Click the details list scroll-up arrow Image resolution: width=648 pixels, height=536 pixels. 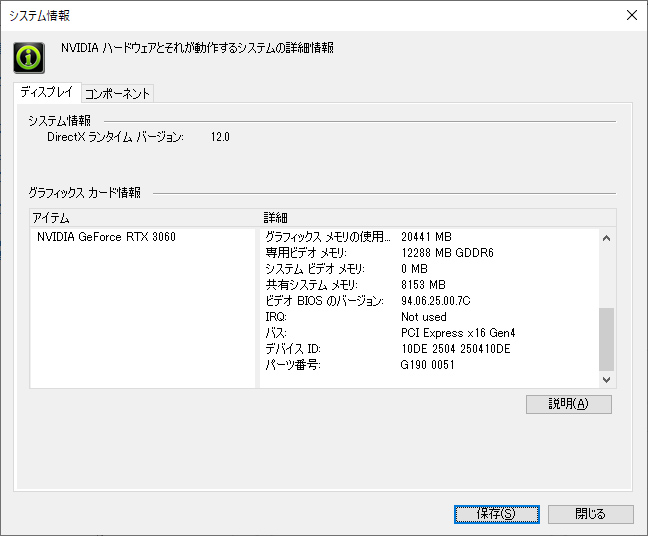[x=606, y=238]
